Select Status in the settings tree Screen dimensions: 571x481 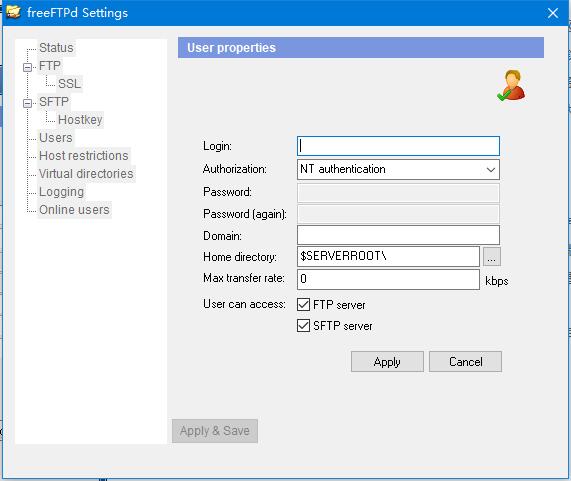click(56, 48)
